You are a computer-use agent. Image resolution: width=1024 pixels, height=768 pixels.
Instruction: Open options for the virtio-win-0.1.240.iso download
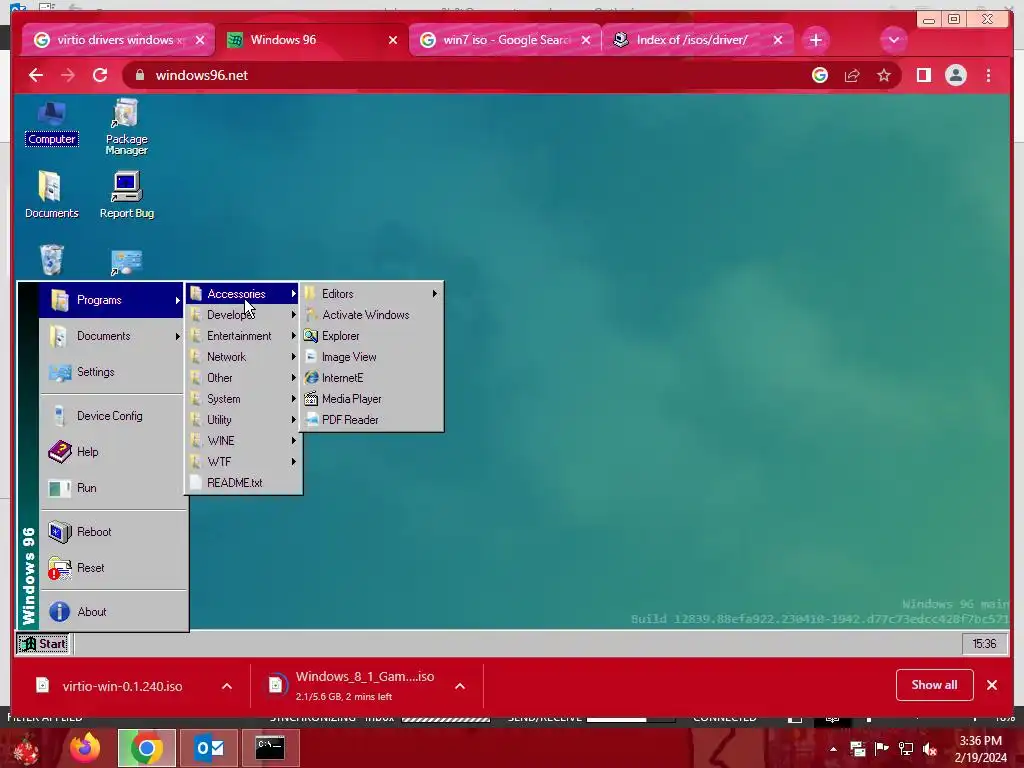[x=227, y=686]
